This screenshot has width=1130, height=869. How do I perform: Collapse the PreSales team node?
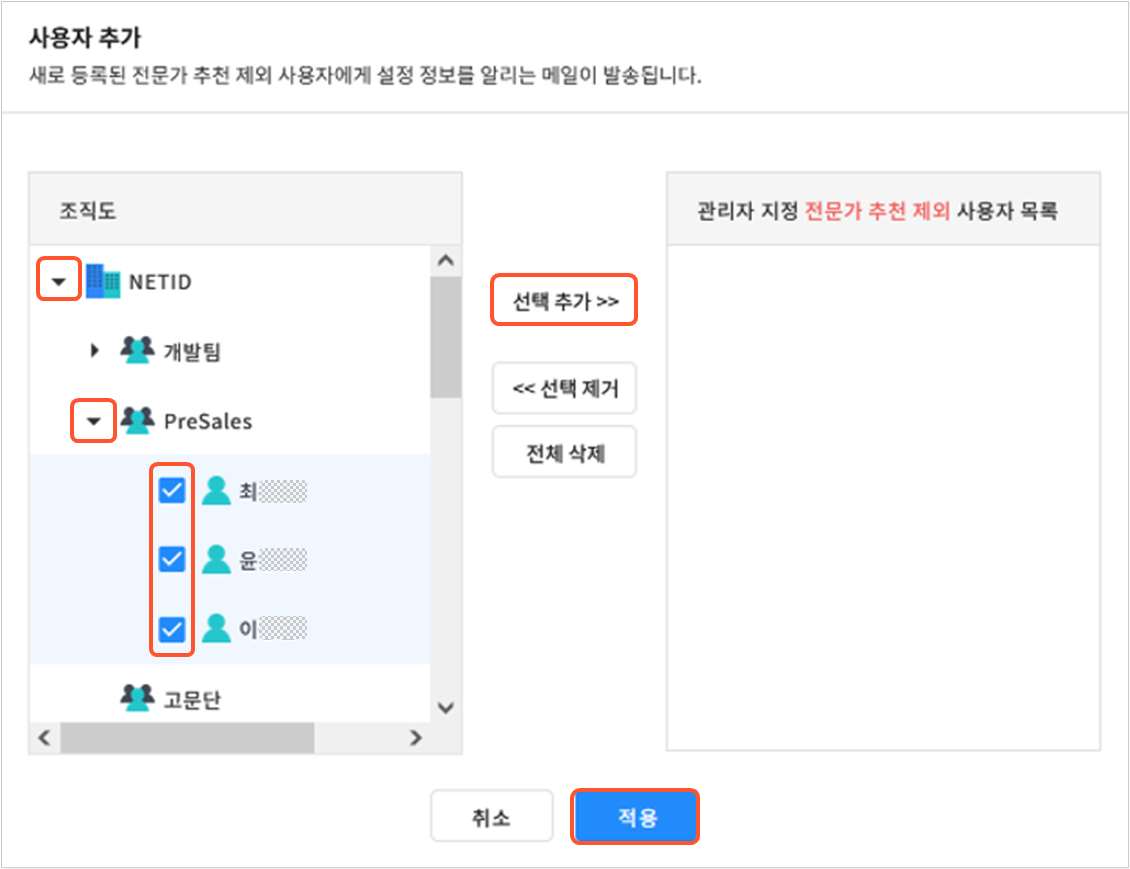click(94, 421)
